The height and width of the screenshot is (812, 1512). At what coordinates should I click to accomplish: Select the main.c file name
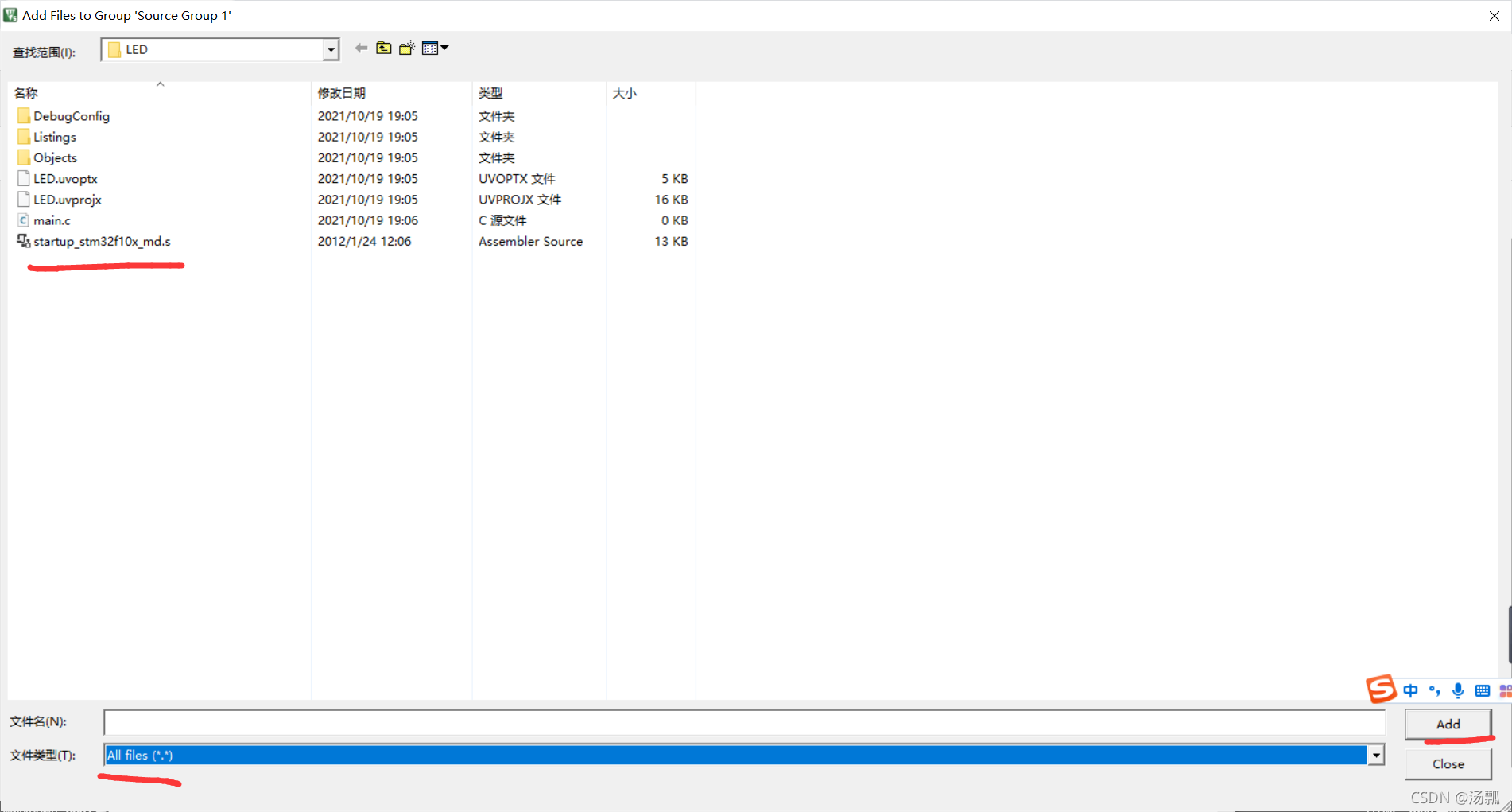point(52,220)
